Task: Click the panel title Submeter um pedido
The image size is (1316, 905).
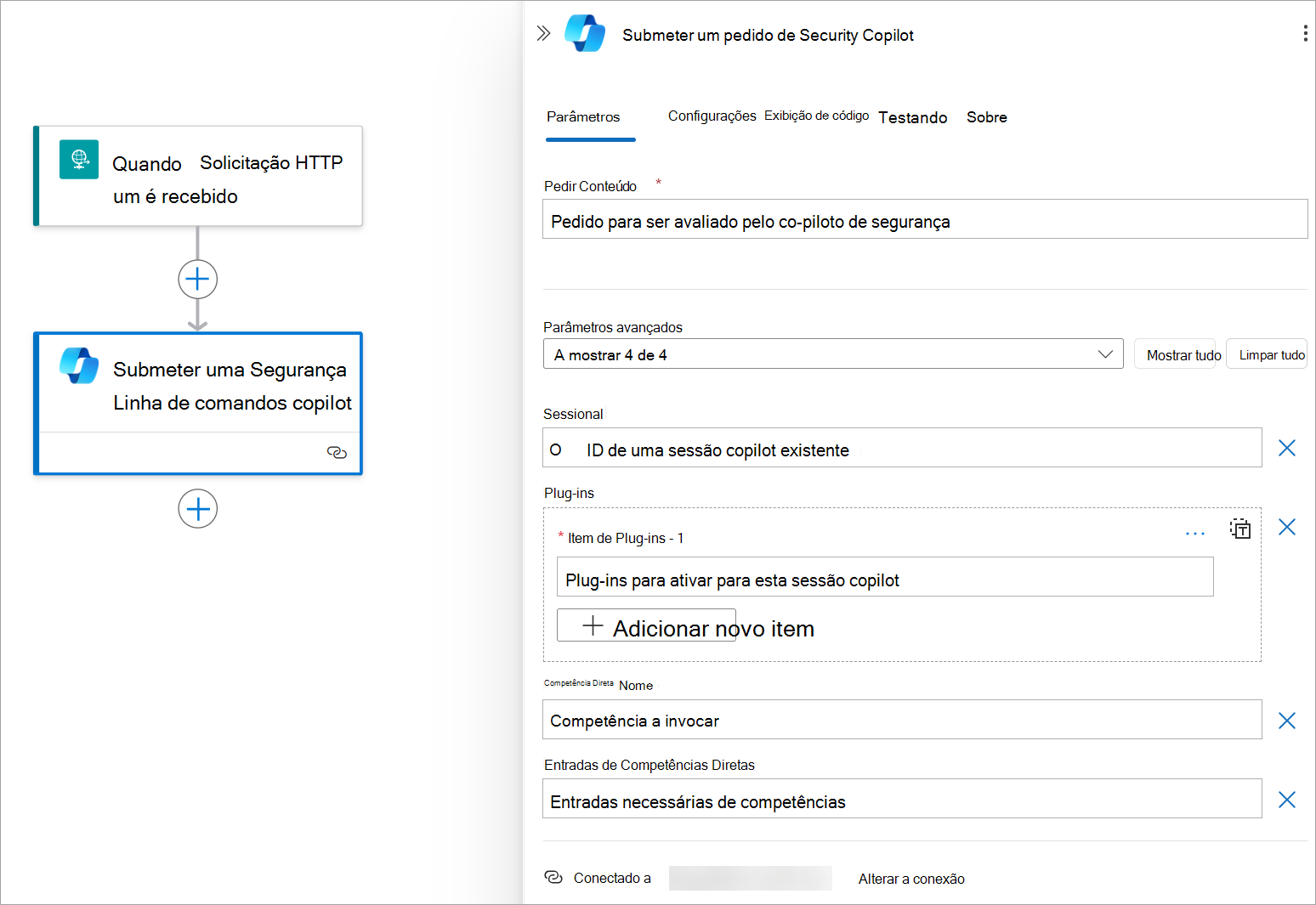Action: click(x=768, y=35)
